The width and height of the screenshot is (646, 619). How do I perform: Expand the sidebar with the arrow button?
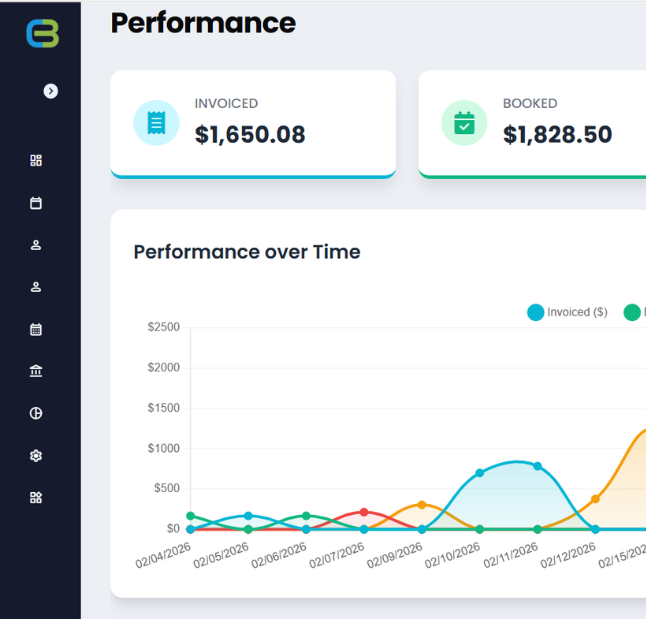[x=51, y=91]
